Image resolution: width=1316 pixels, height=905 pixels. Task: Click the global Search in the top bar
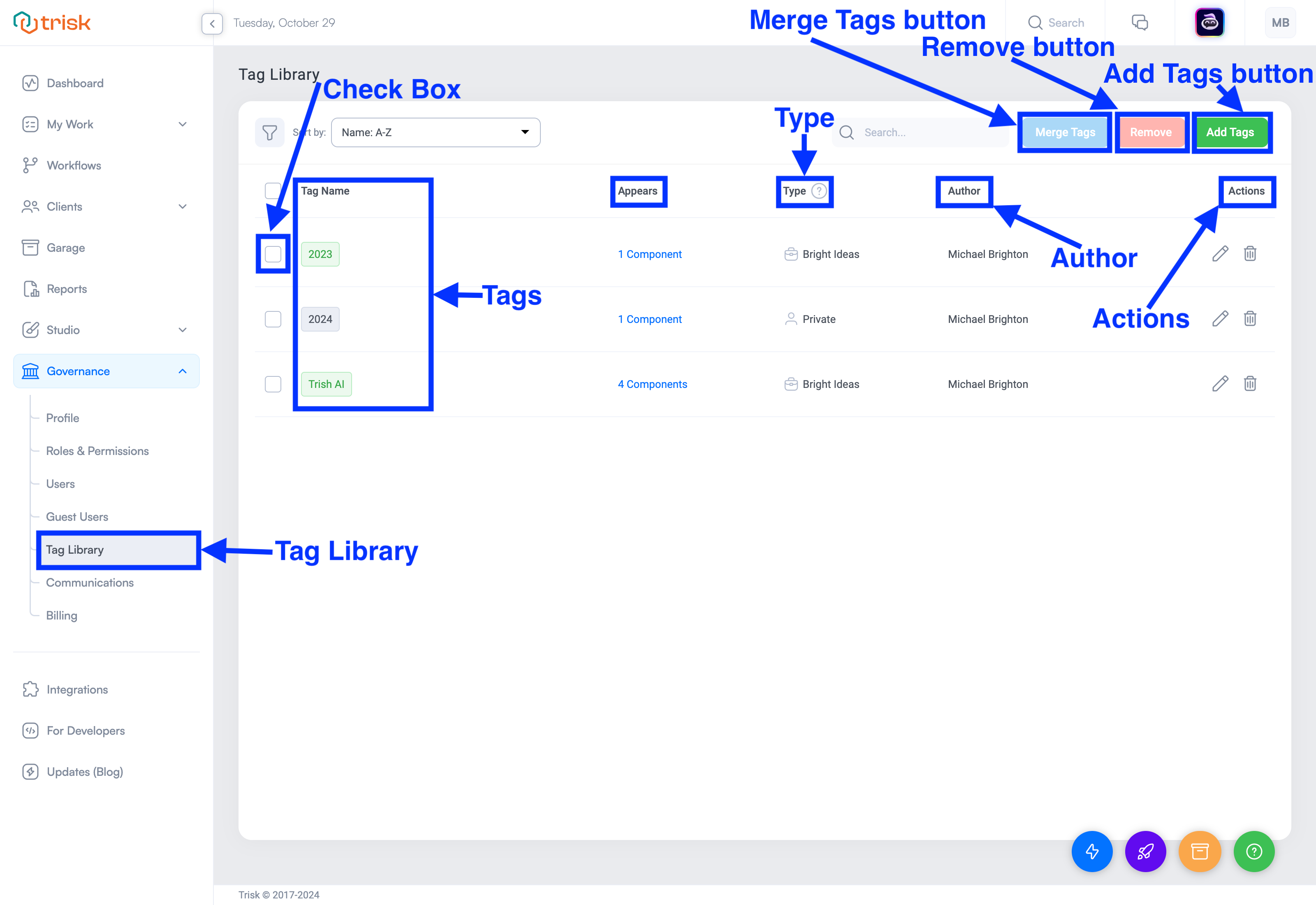(1057, 23)
